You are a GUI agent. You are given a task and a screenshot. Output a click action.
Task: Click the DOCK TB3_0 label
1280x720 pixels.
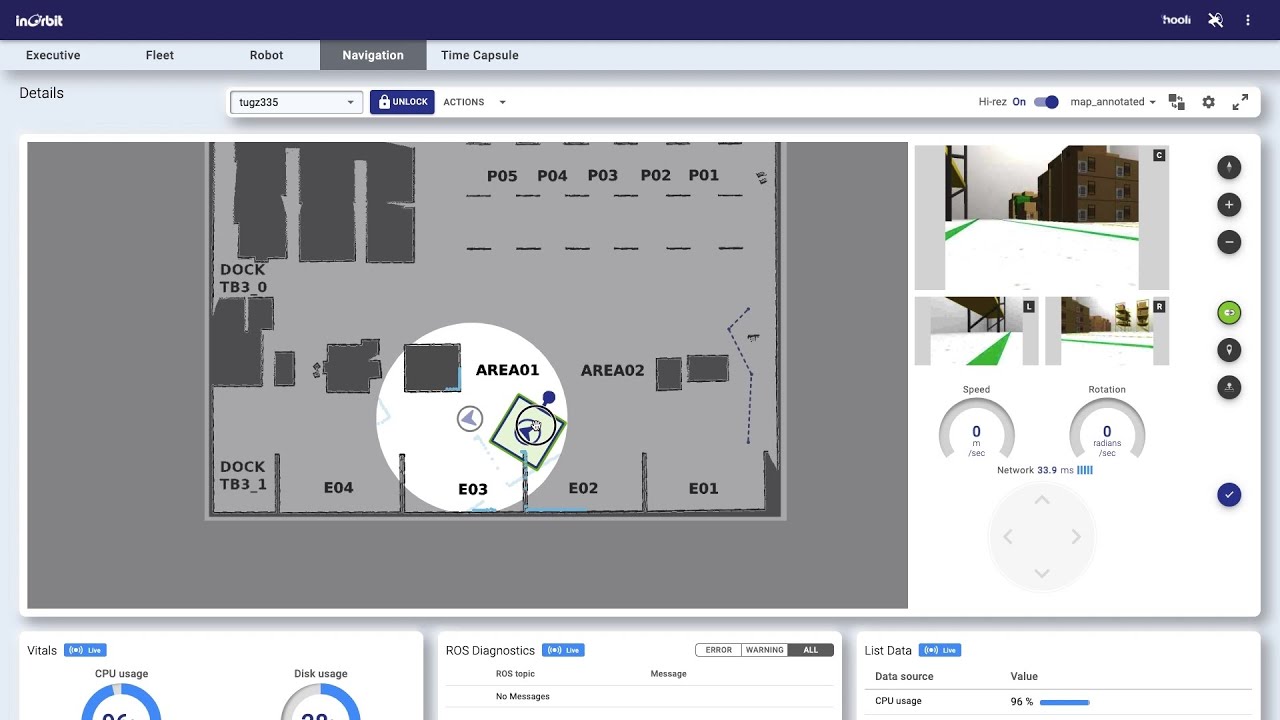[243, 278]
